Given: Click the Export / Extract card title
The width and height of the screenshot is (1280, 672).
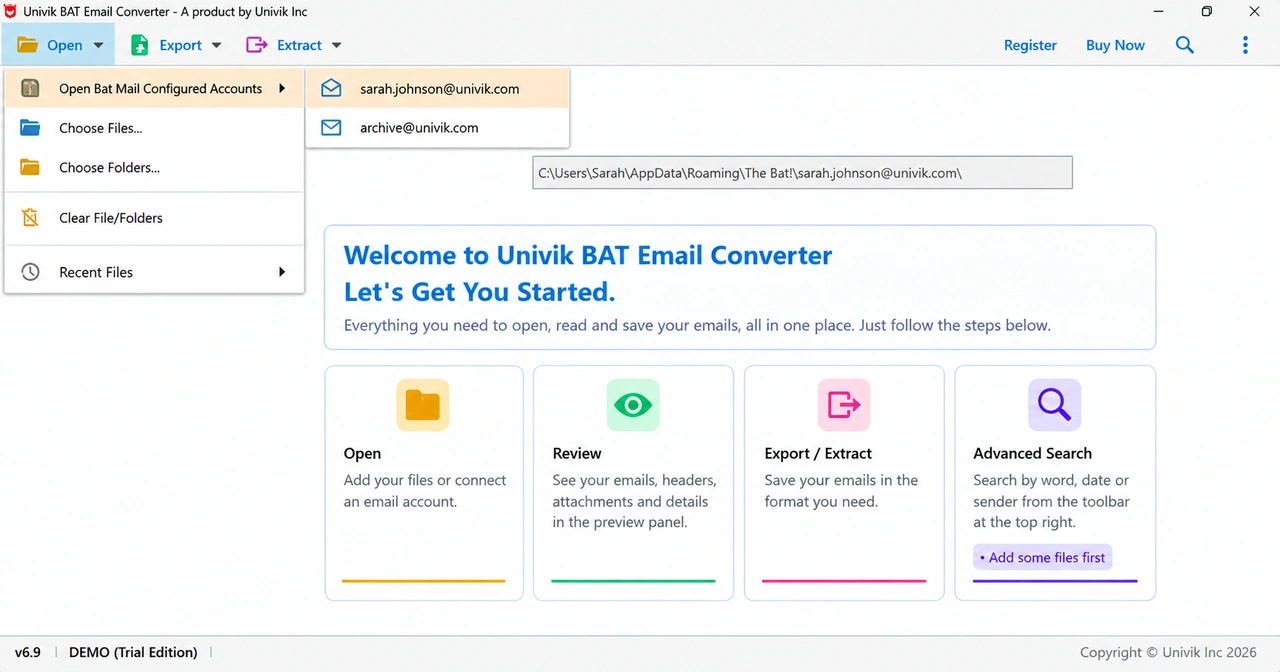Looking at the screenshot, I should (x=818, y=453).
